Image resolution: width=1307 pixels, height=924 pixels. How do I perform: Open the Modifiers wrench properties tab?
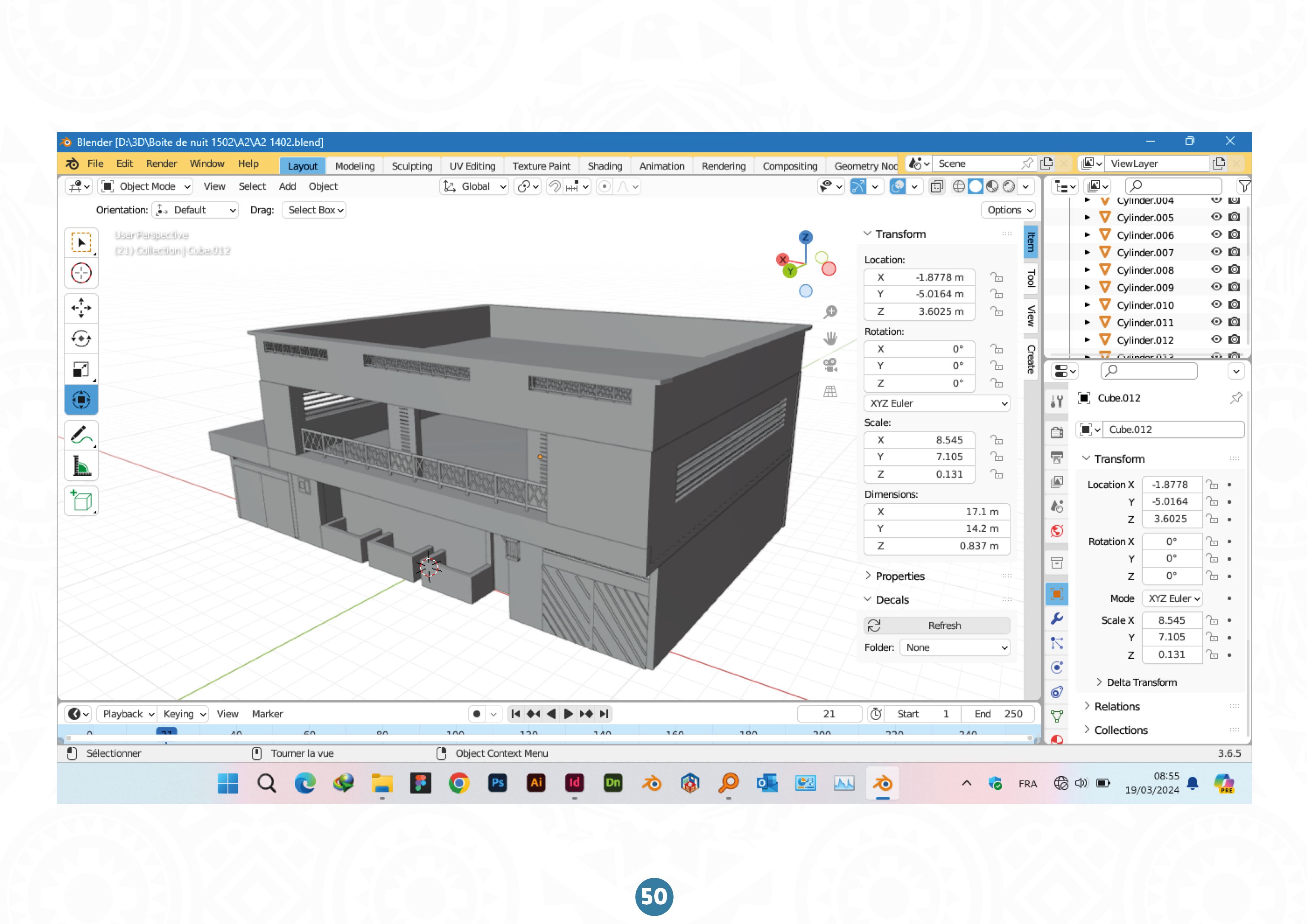pos(1057,619)
